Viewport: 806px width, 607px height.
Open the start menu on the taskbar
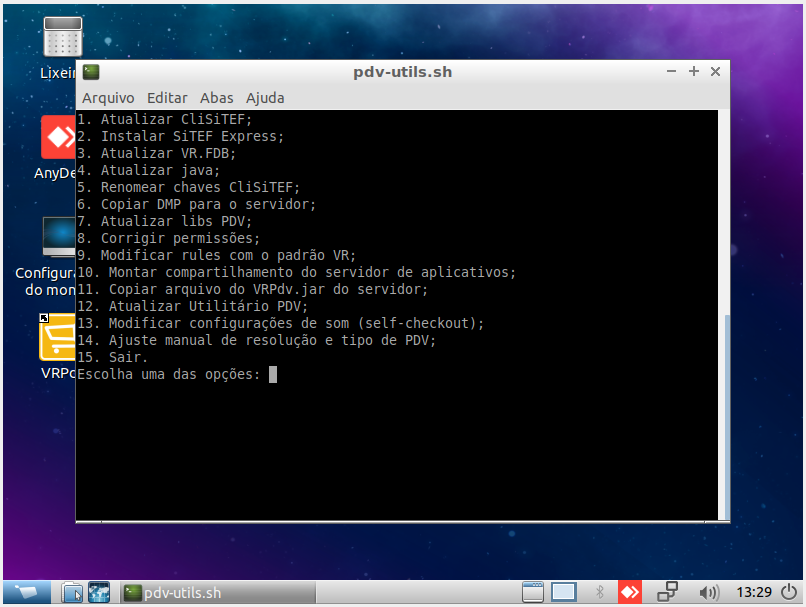tap(26, 592)
